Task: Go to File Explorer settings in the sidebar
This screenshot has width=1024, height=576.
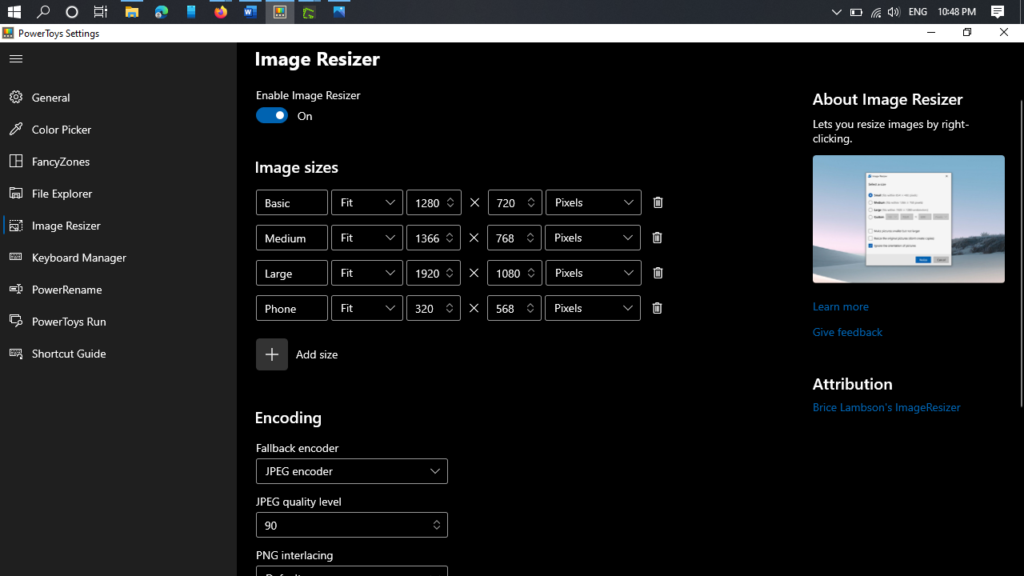Action: [118, 193]
